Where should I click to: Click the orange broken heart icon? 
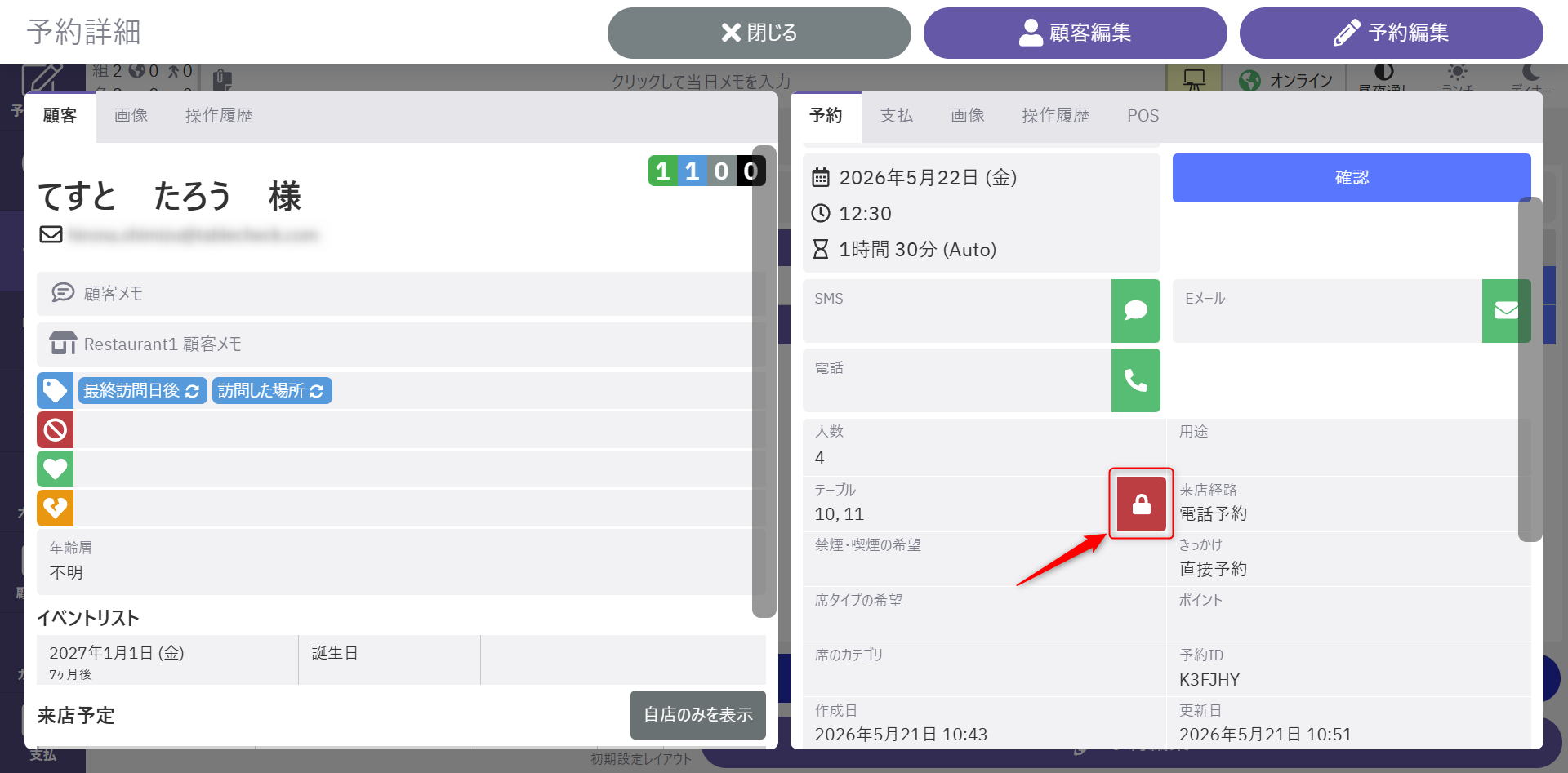pos(55,508)
